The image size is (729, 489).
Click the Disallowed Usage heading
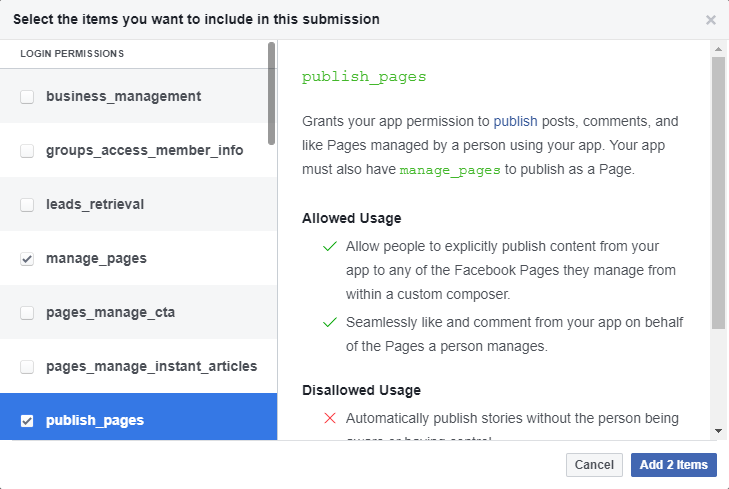point(361,390)
